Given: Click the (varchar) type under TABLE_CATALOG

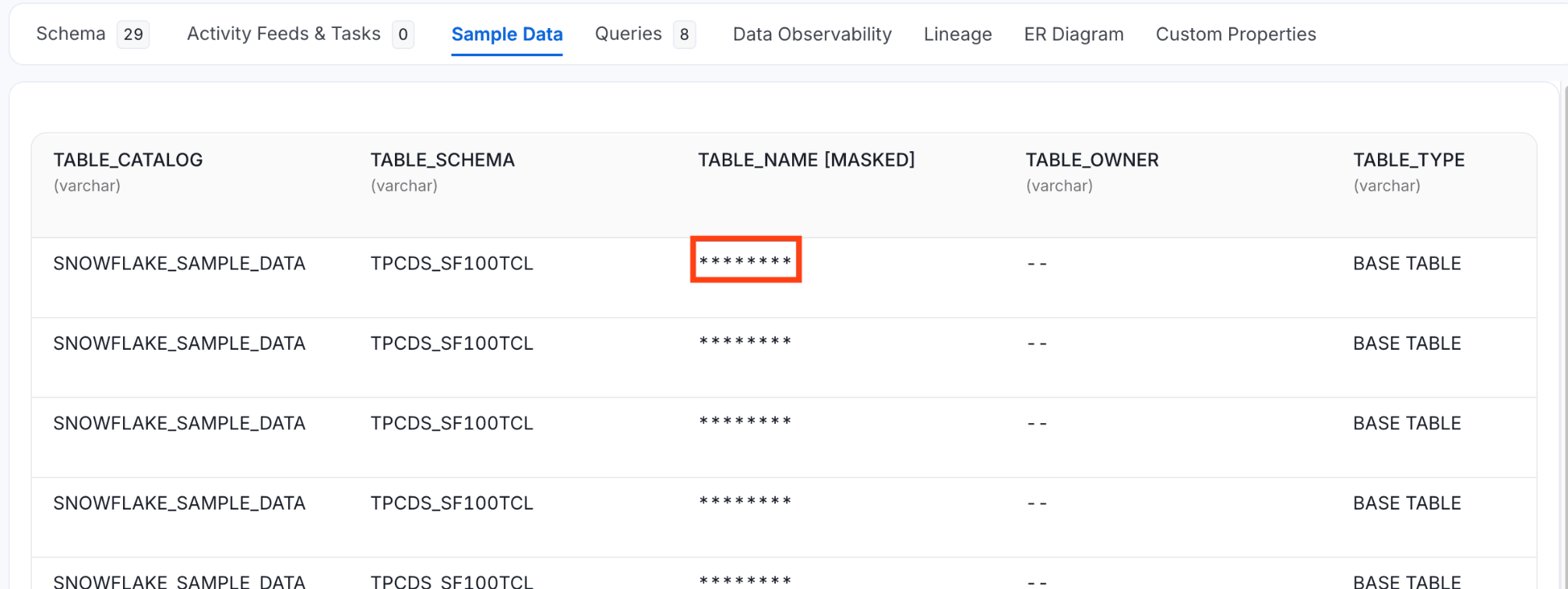Looking at the screenshot, I should coord(86,185).
